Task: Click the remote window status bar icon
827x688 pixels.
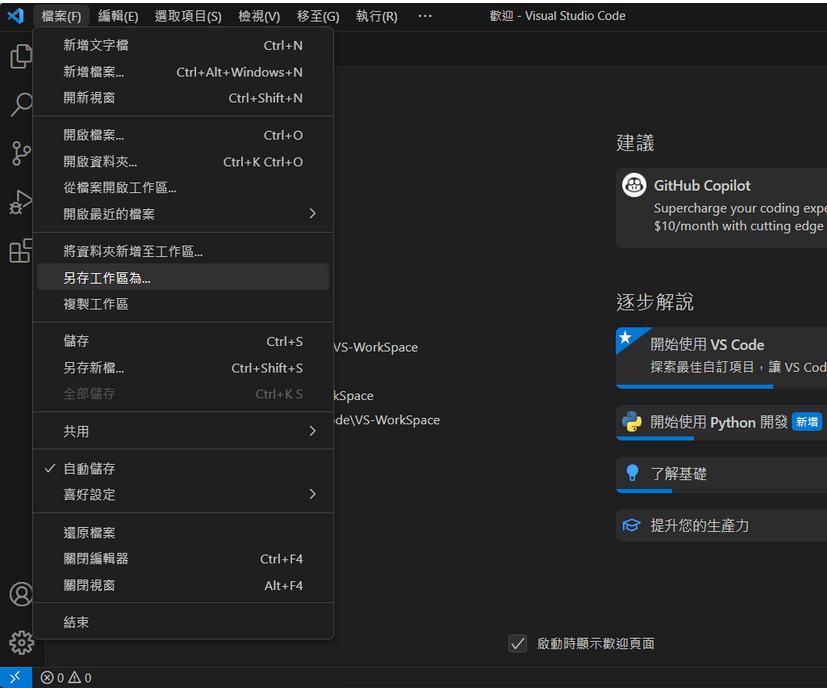Action: click(15, 677)
